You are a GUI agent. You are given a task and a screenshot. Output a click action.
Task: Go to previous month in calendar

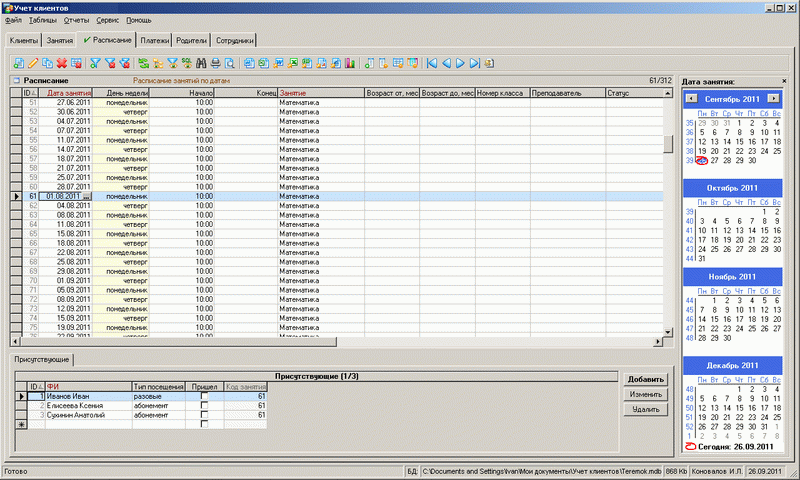691,99
